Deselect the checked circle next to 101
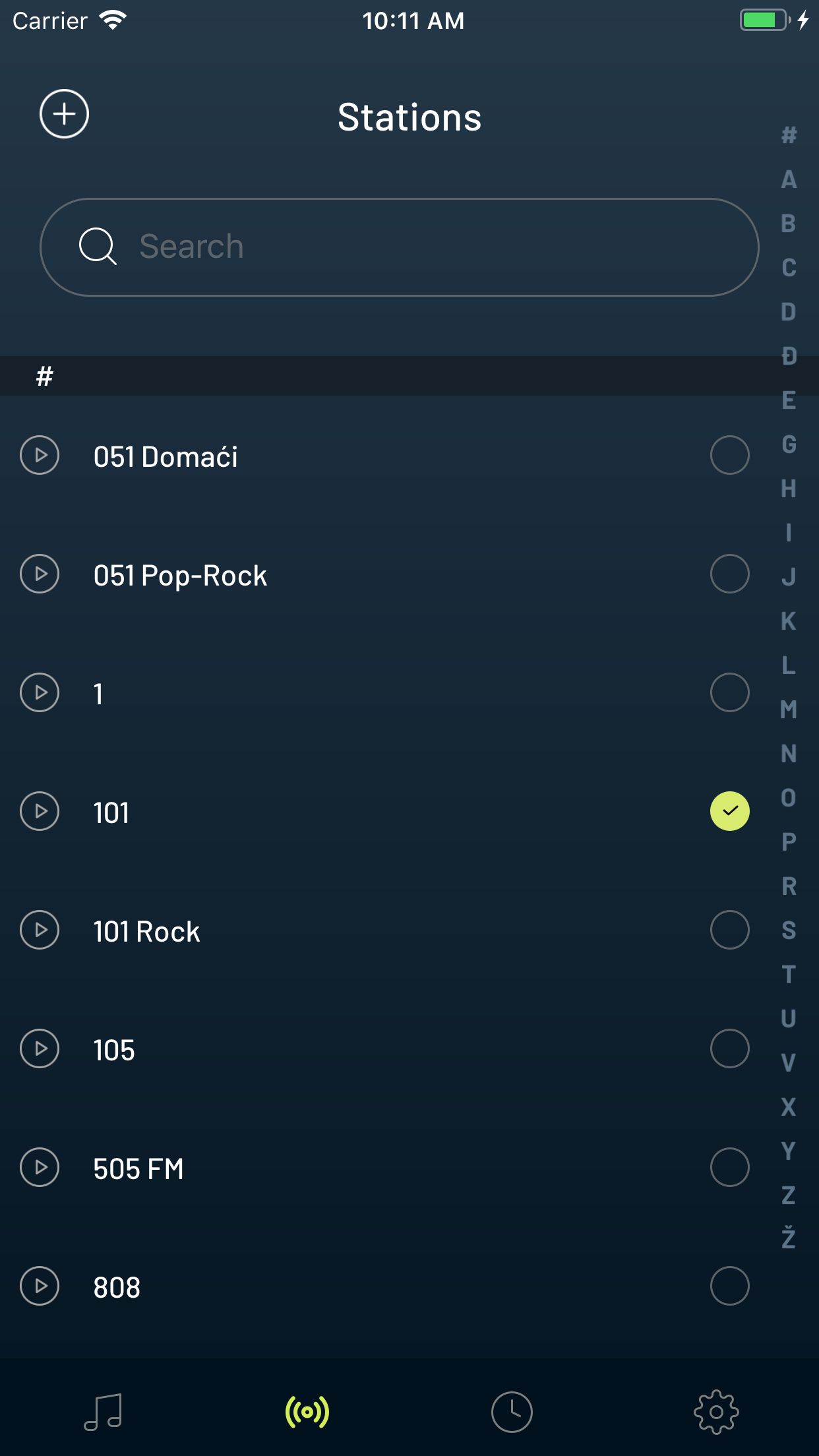 (729, 812)
